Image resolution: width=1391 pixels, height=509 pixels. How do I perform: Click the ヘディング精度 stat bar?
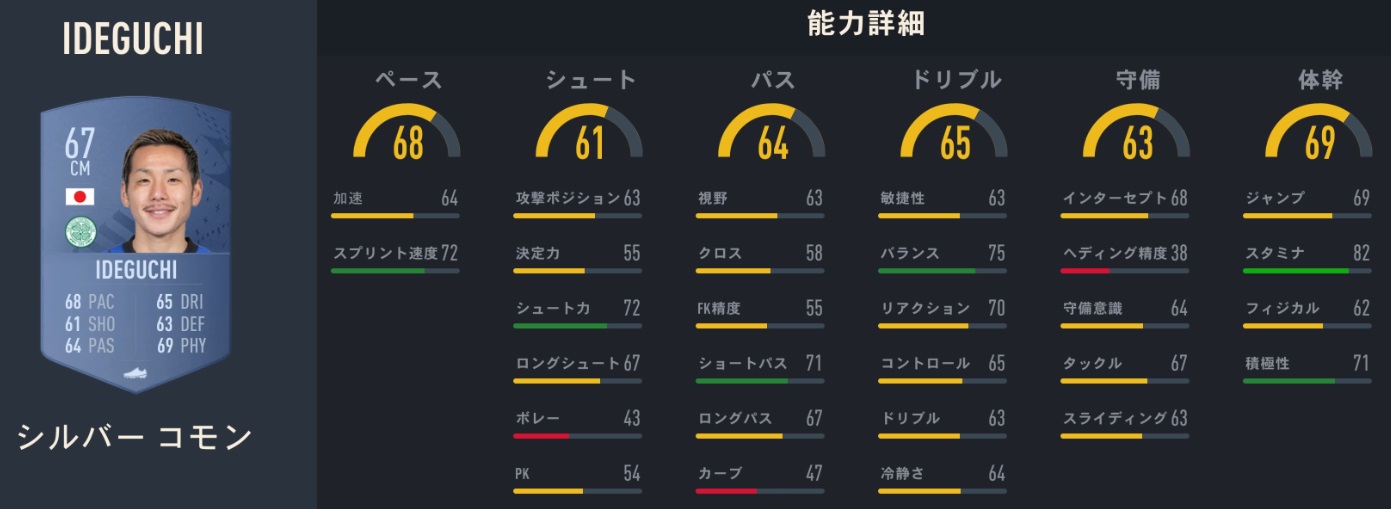point(1125,270)
